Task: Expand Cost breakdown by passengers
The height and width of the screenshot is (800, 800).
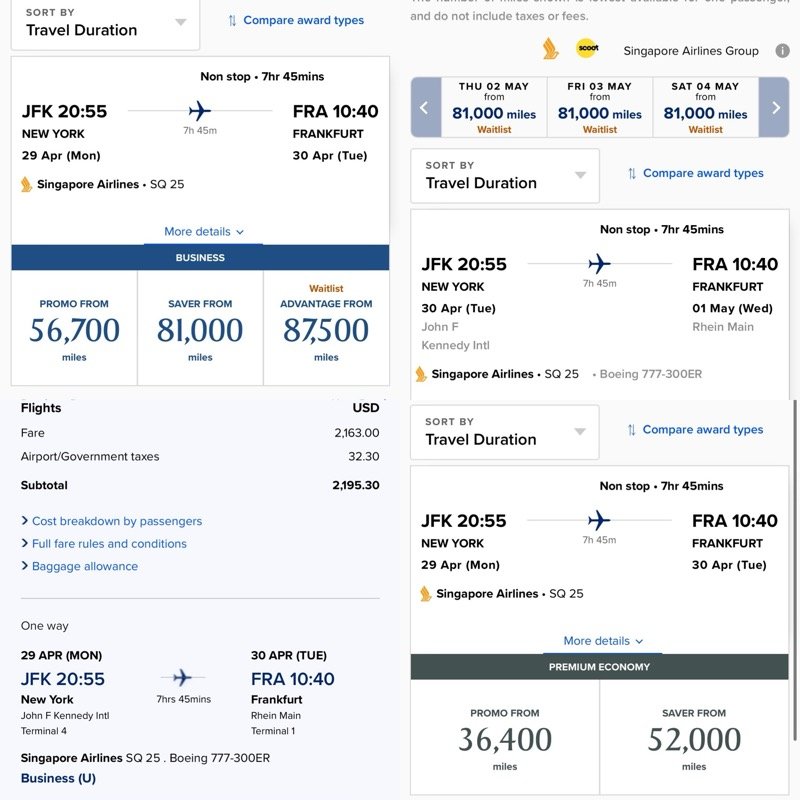Action: (x=116, y=521)
